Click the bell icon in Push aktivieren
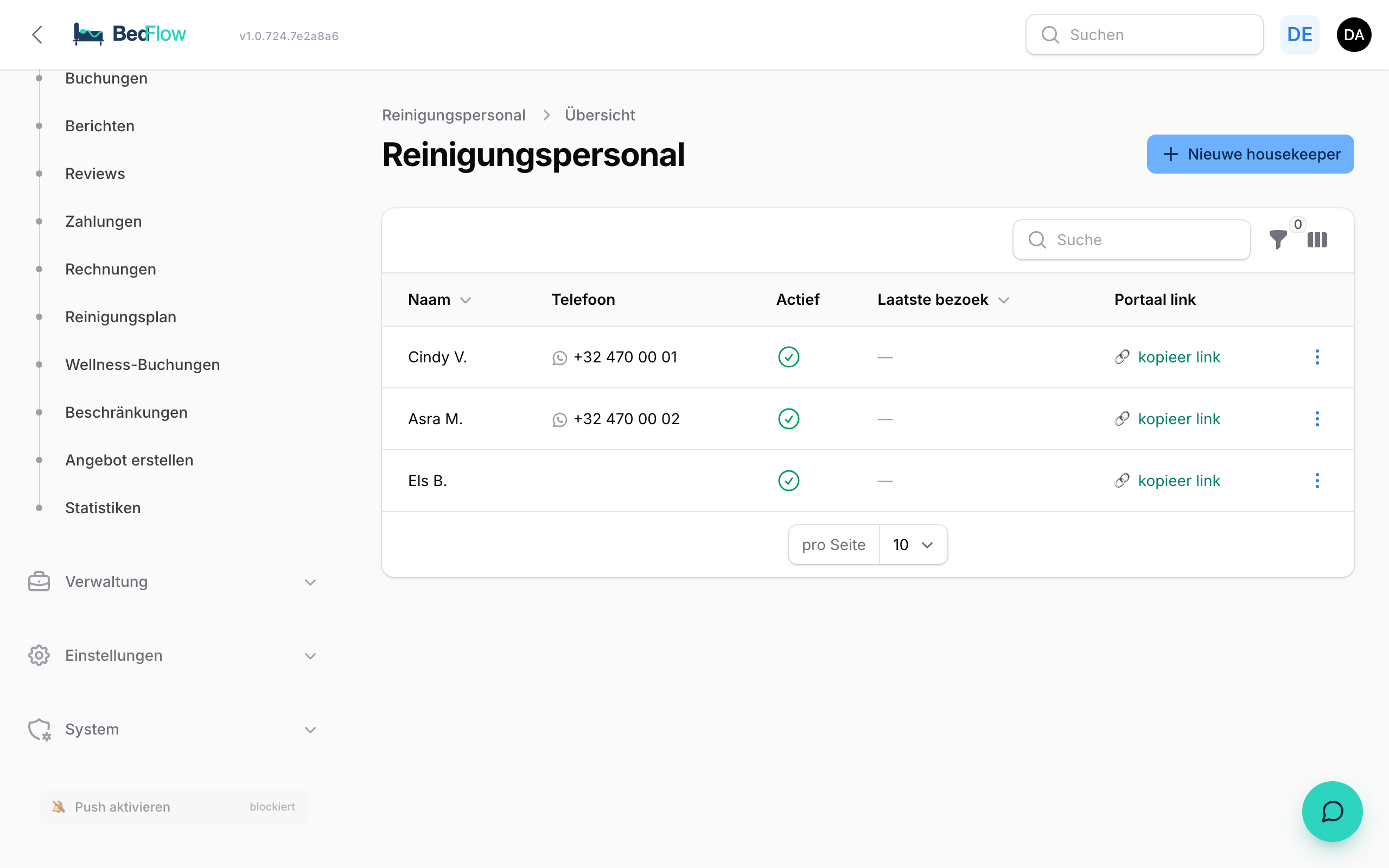Image resolution: width=1389 pixels, height=868 pixels. [59, 807]
